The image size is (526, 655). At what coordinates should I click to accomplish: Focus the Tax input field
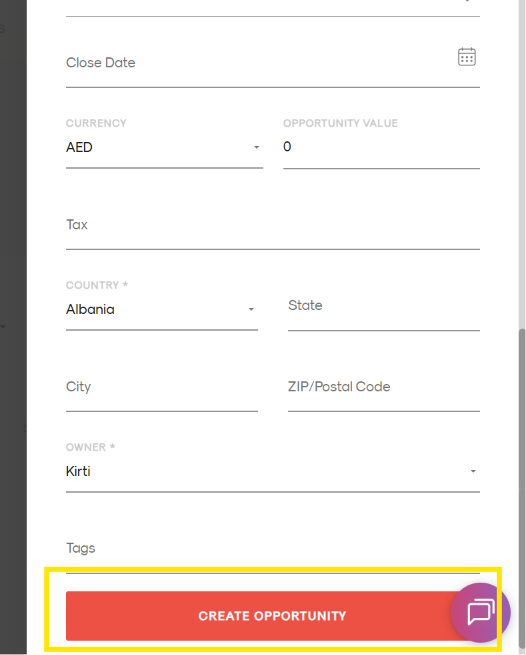[x=273, y=225]
